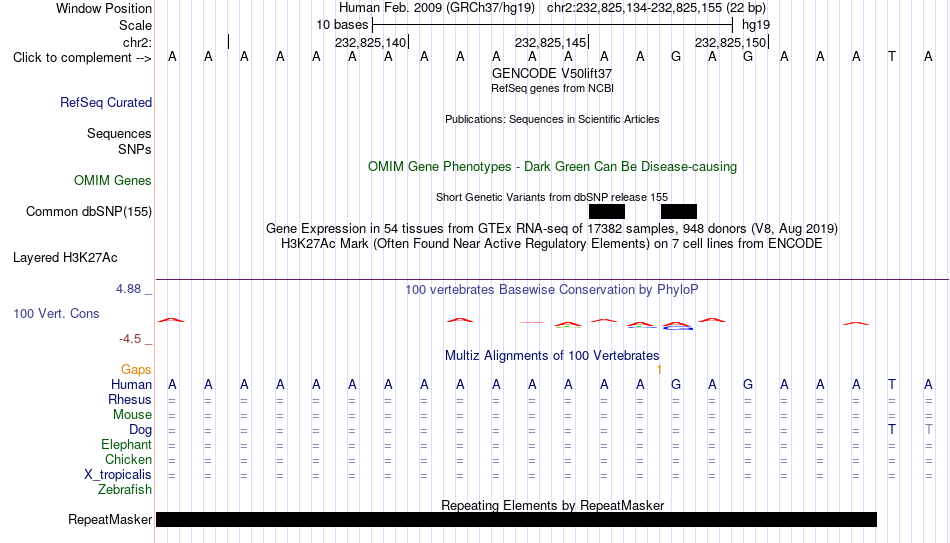Select the Zebrafish alignment row label

[x=125, y=490]
